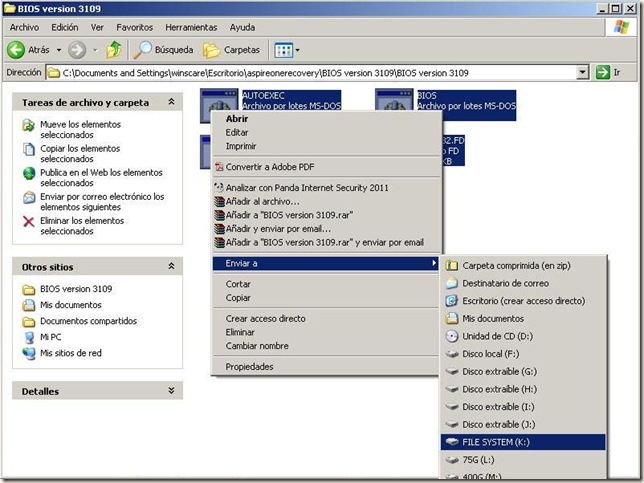Open Atrás history dropdown arrow
The height and width of the screenshot is (483, 644).
[x=59, y=50]
